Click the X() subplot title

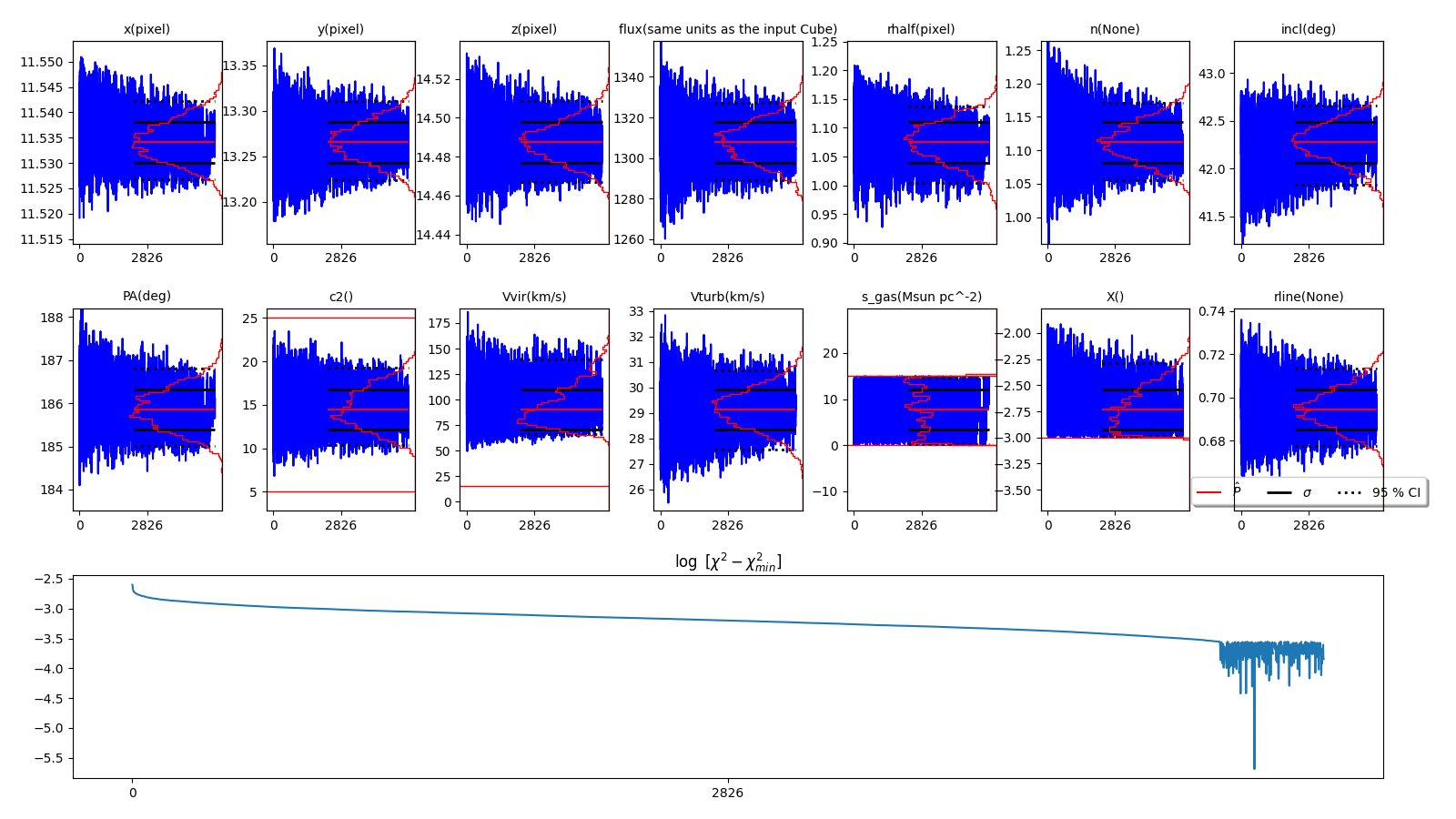coord(1115,297)
